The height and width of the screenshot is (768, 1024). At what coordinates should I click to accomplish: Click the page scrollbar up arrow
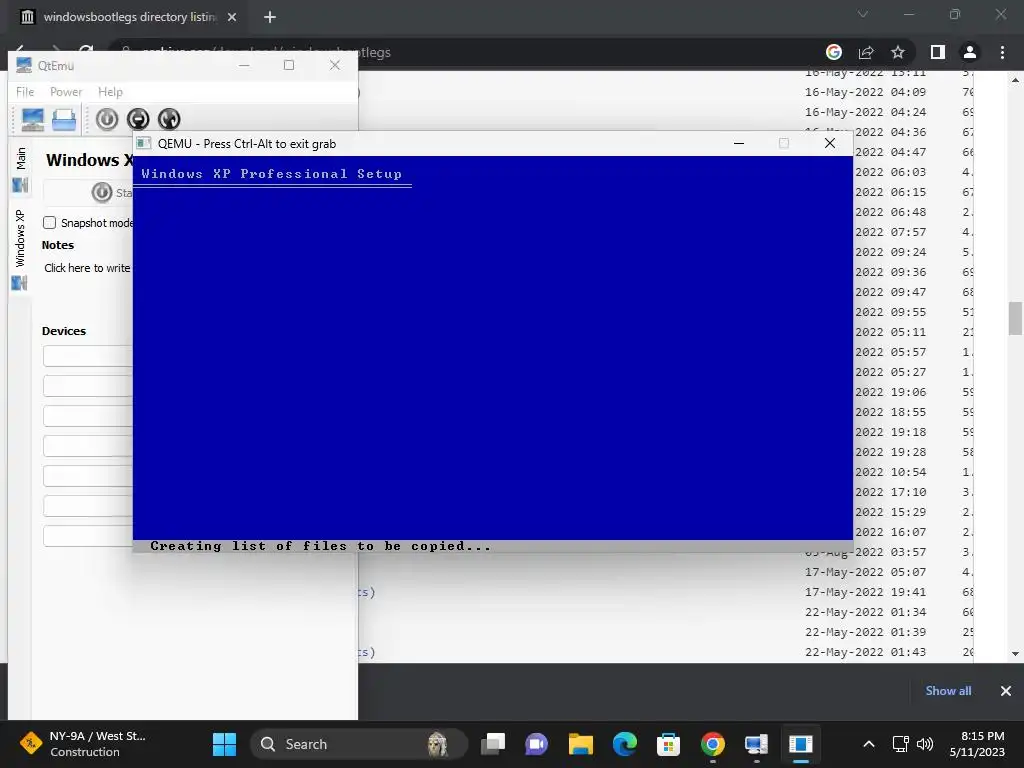coord(1015,80)
